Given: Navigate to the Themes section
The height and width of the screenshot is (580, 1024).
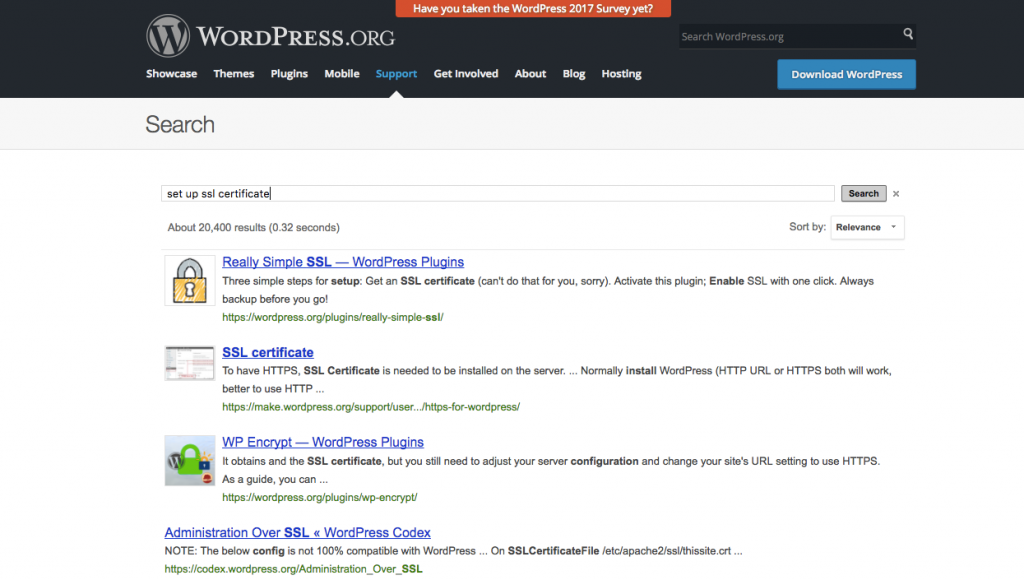Looking at the screenshot, I should tap(233, 73).
